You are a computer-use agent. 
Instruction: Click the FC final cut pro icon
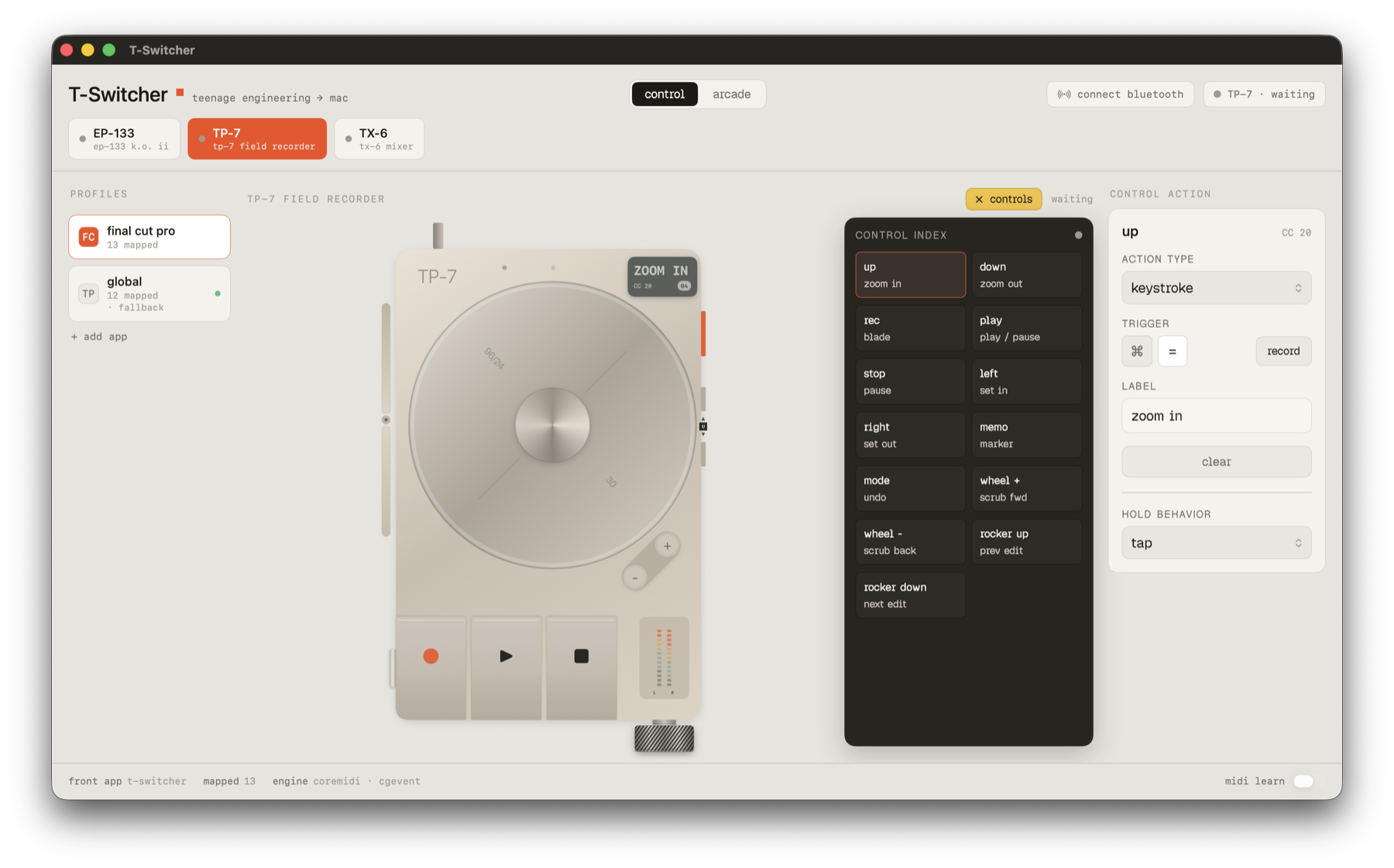tap(88, 237)
